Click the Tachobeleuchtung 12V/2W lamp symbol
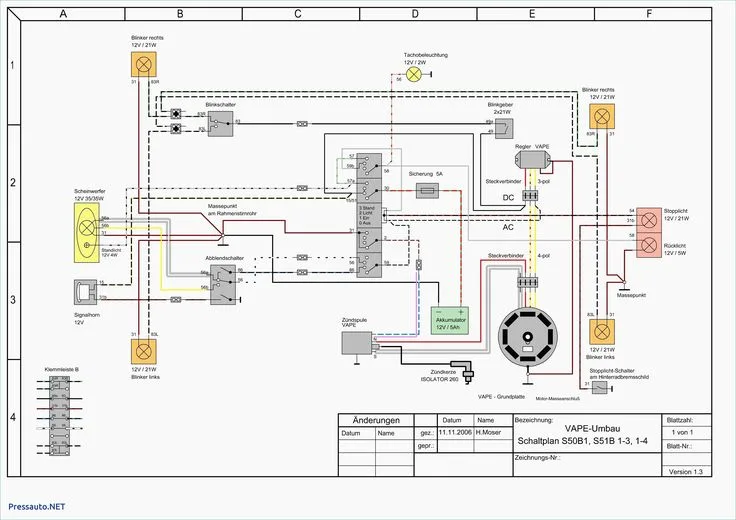The height and width of the screenshot is (520, 736). tap(414, 74)
